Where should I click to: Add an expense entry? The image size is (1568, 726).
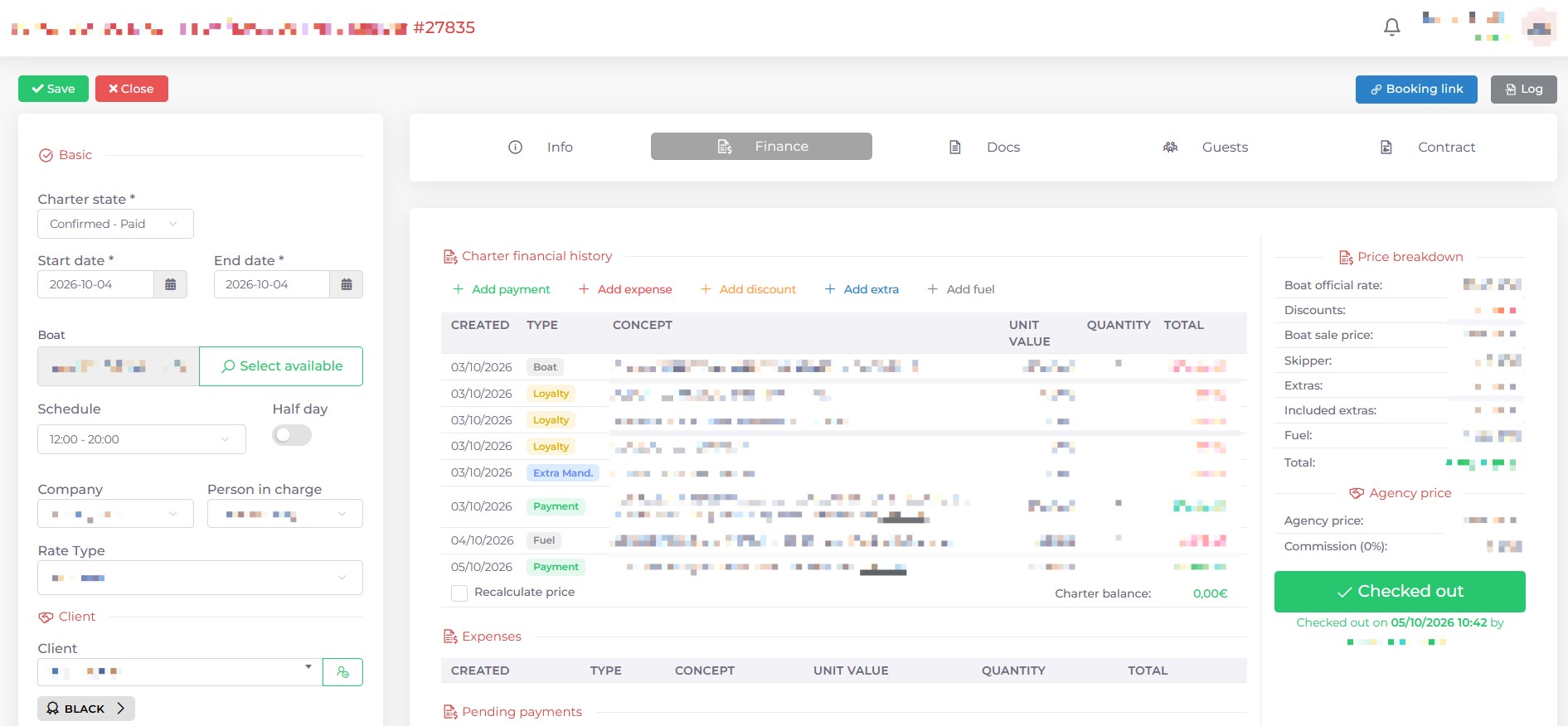tap(625, 289)
